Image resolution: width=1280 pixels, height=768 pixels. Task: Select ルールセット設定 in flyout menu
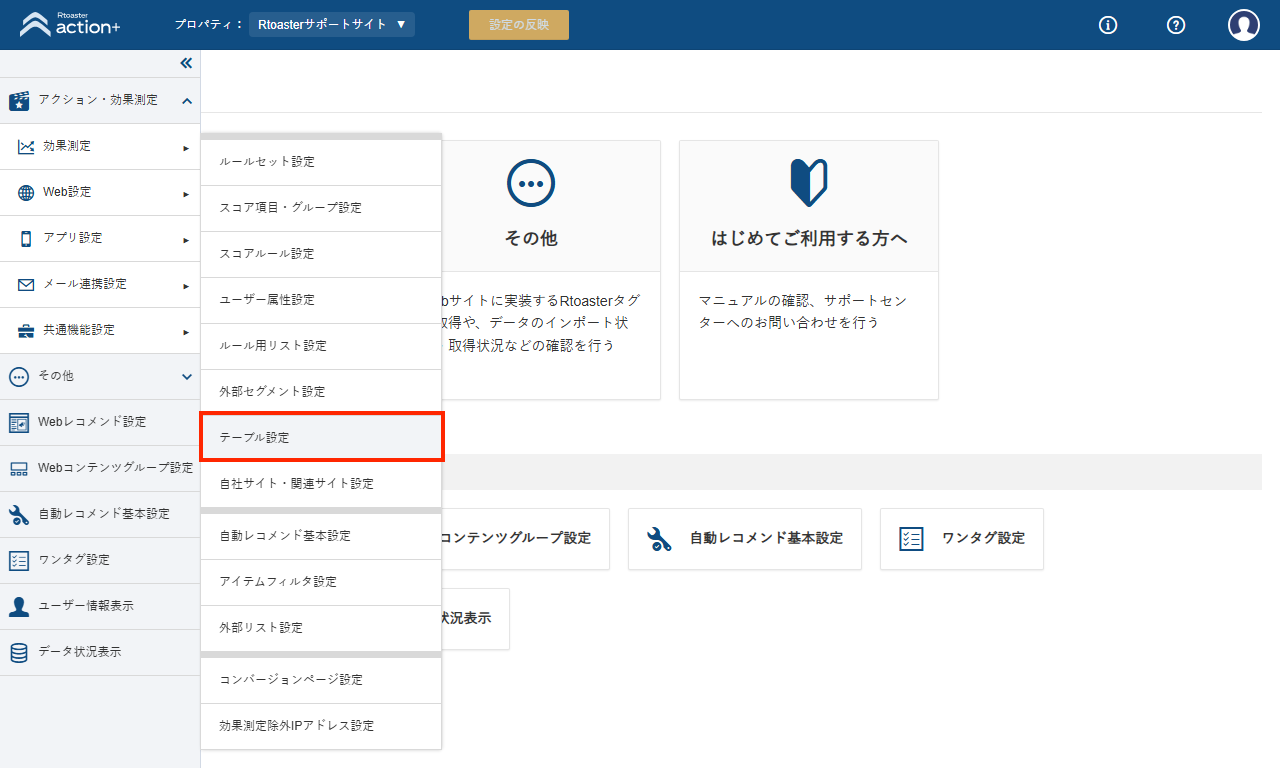pos(321,162)
